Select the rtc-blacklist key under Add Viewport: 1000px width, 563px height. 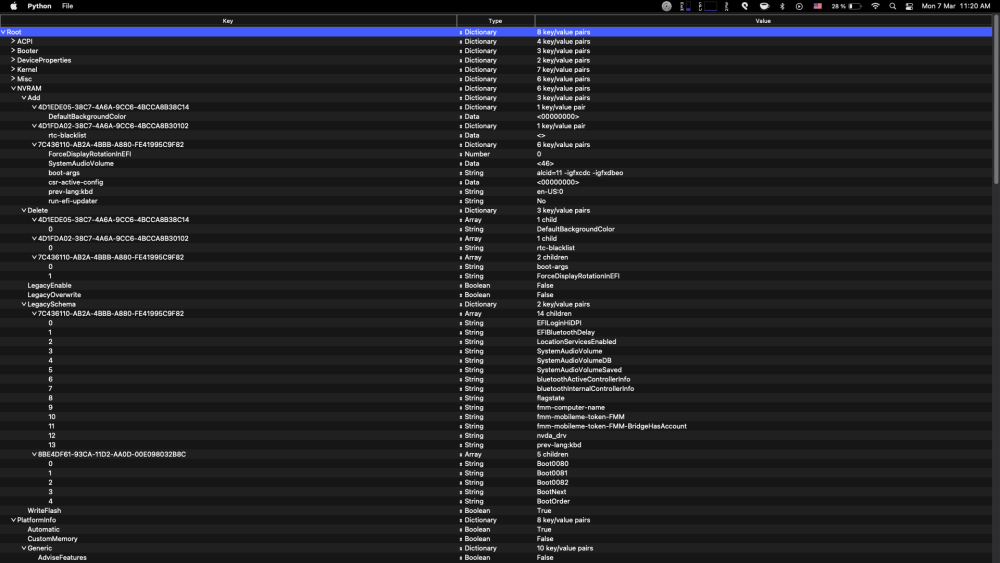pyautogui.click(x=67, y=135)
